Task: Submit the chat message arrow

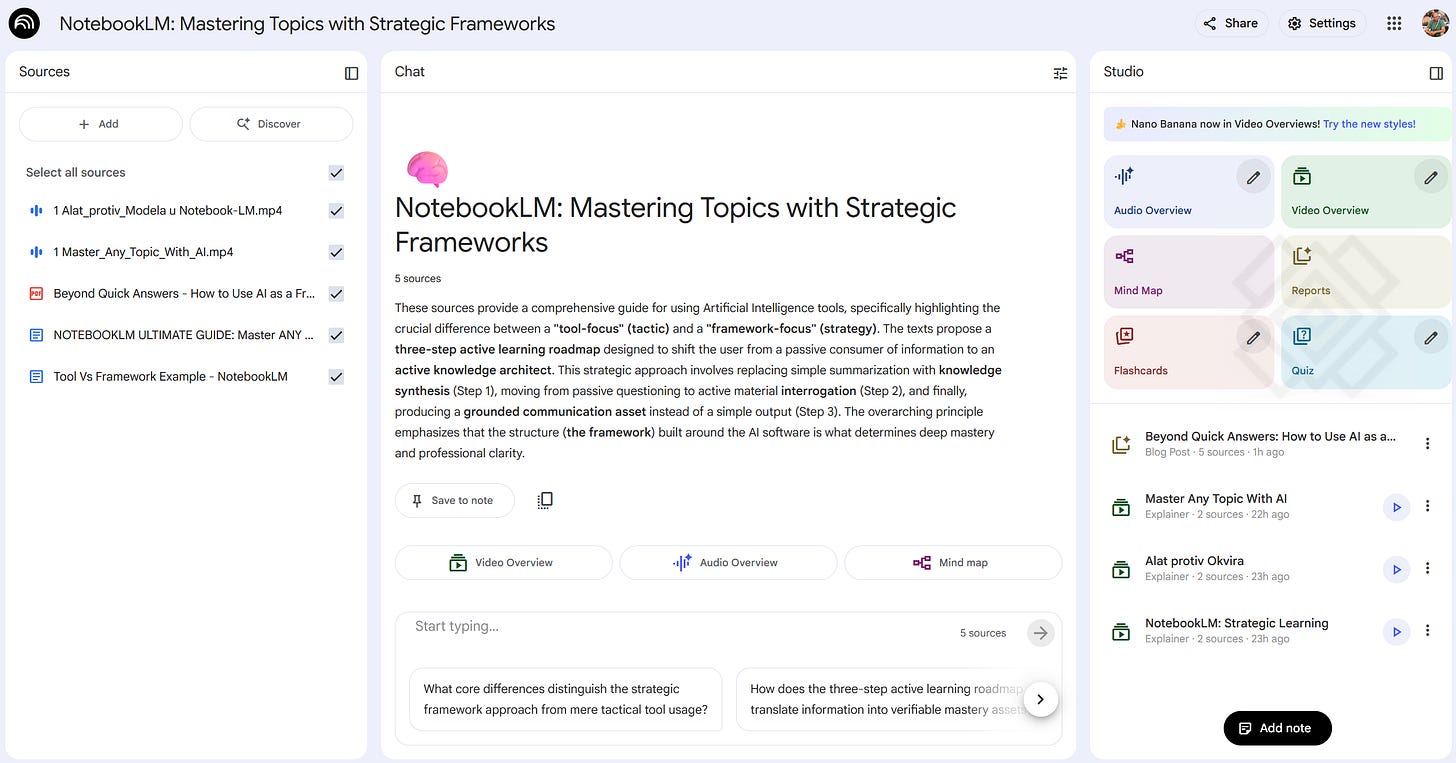Action: pos(1041,633)
